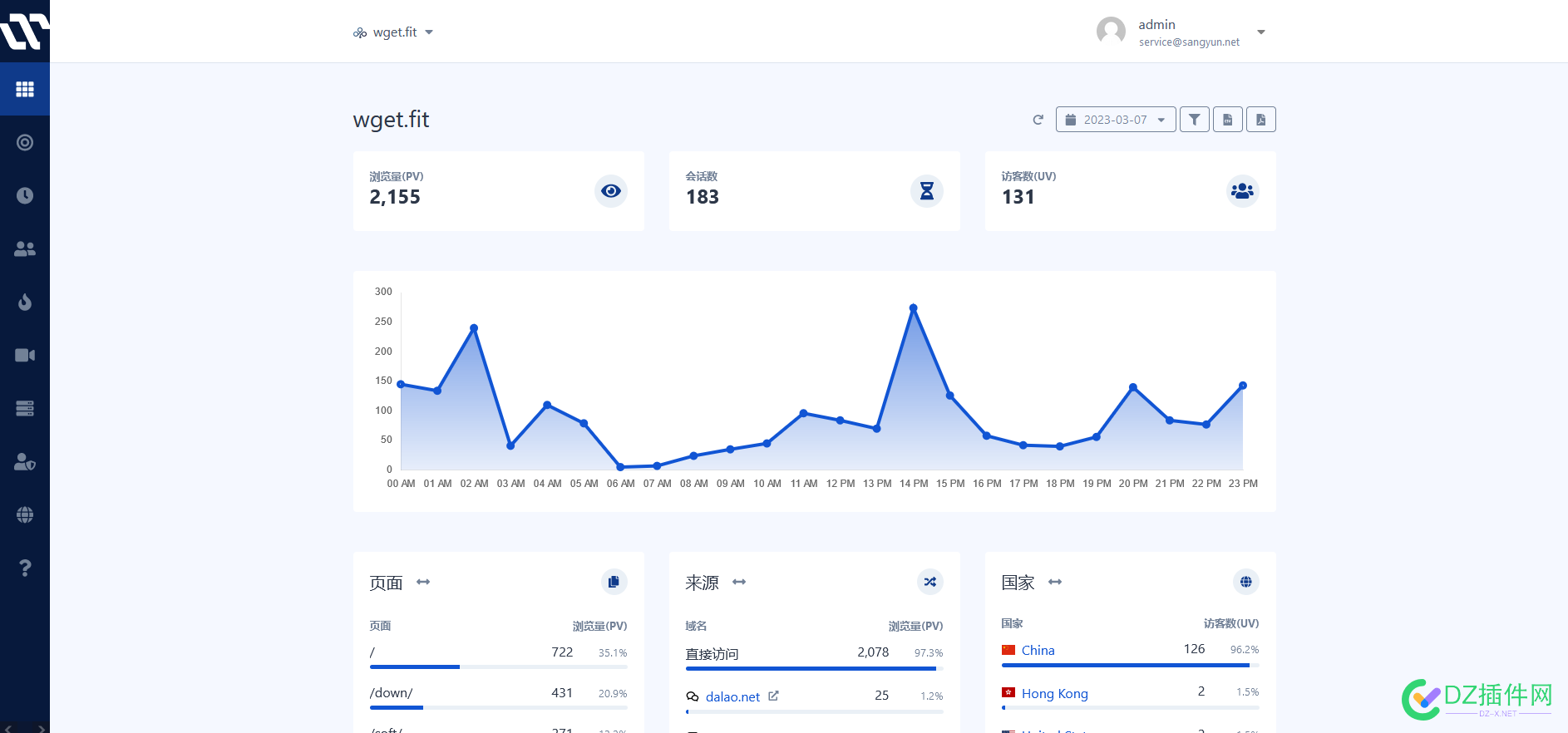Select the /down/ page row

click(498, 696)
